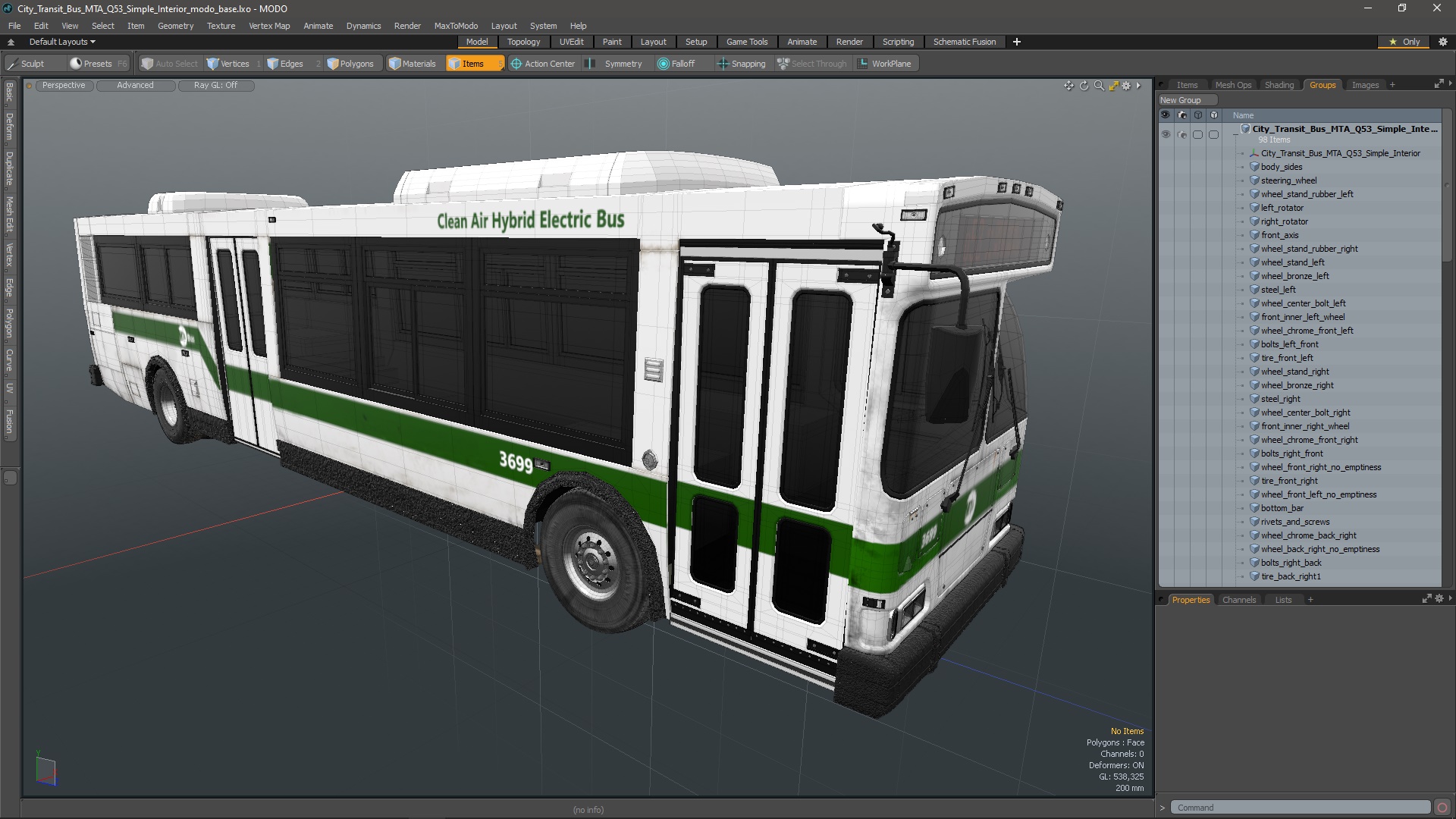1456x819 pixels.
Task: Open the layout settings gear icon
Action: click(x=1443, y=42)
